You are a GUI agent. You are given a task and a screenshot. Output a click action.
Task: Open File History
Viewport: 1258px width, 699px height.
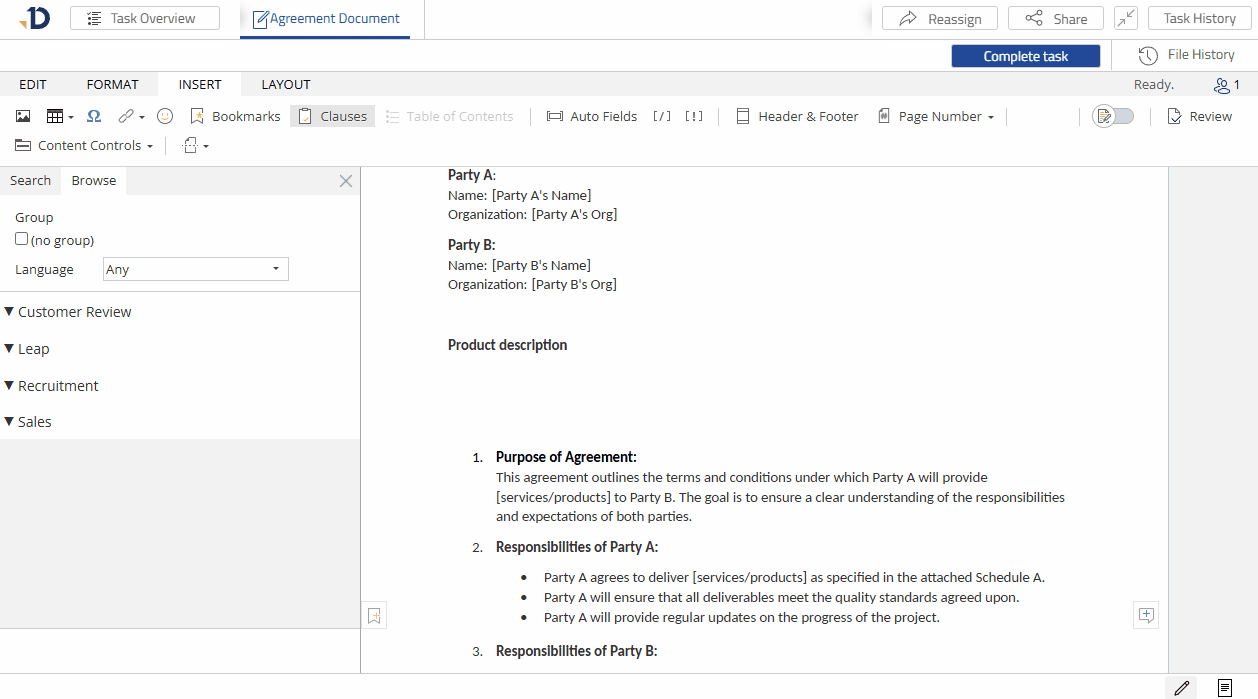click(1186, 55)
